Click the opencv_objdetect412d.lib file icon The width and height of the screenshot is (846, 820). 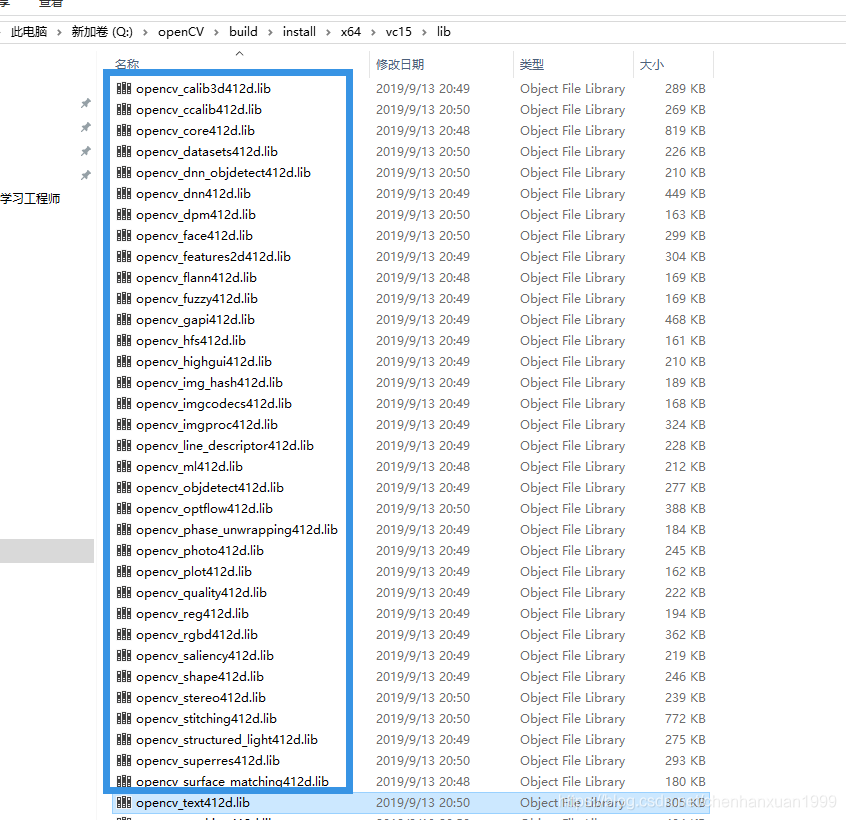click(124, 488)
